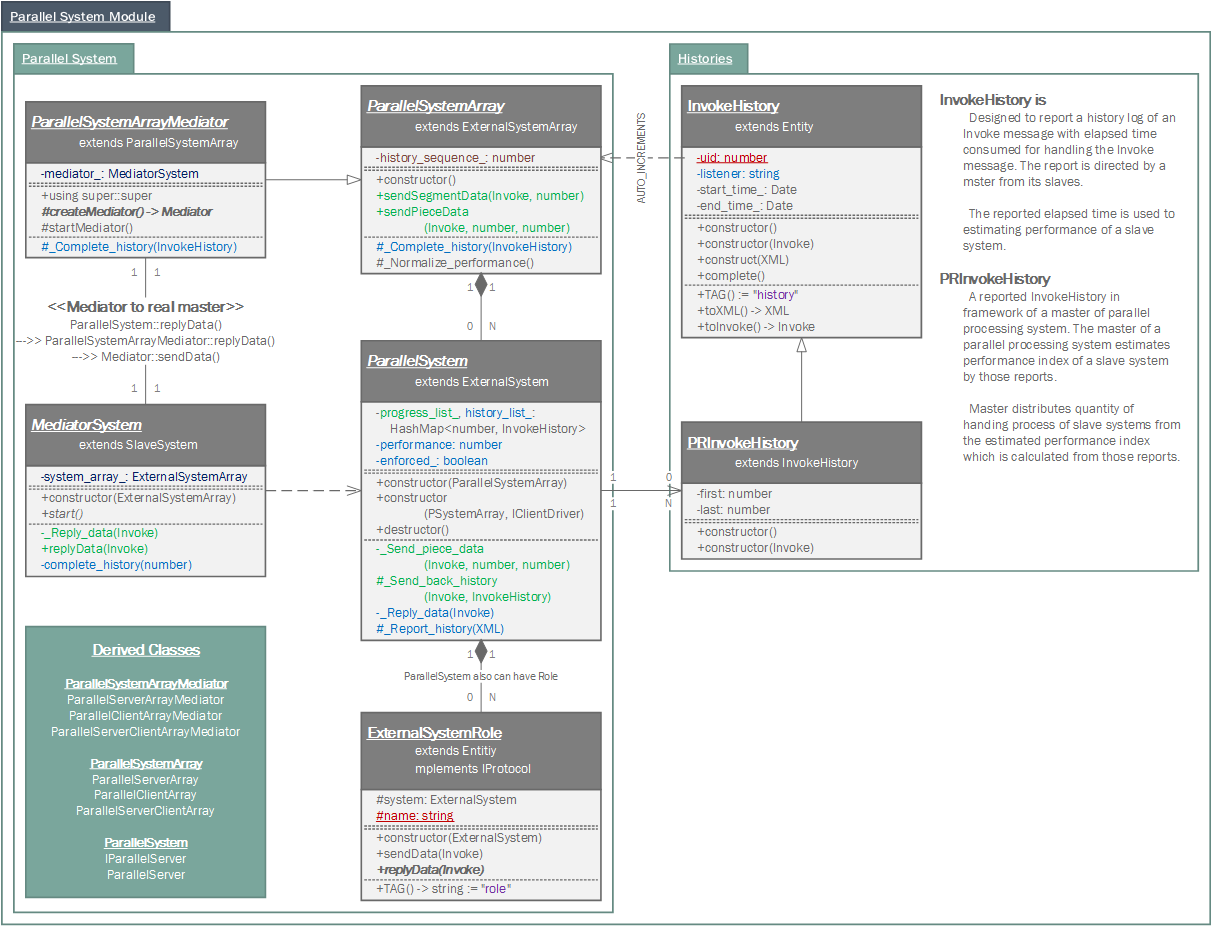Select the -mediator_: MediatorSystem attribute
This screenshot has height=926, width=1212.
119,174
